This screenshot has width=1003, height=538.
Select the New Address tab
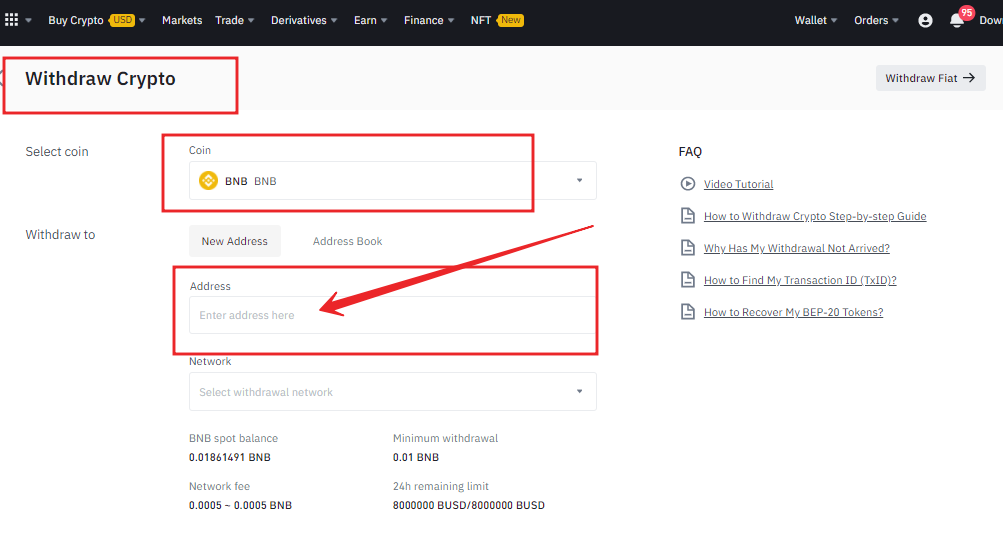pyautogui.click(x=235, y=241)
